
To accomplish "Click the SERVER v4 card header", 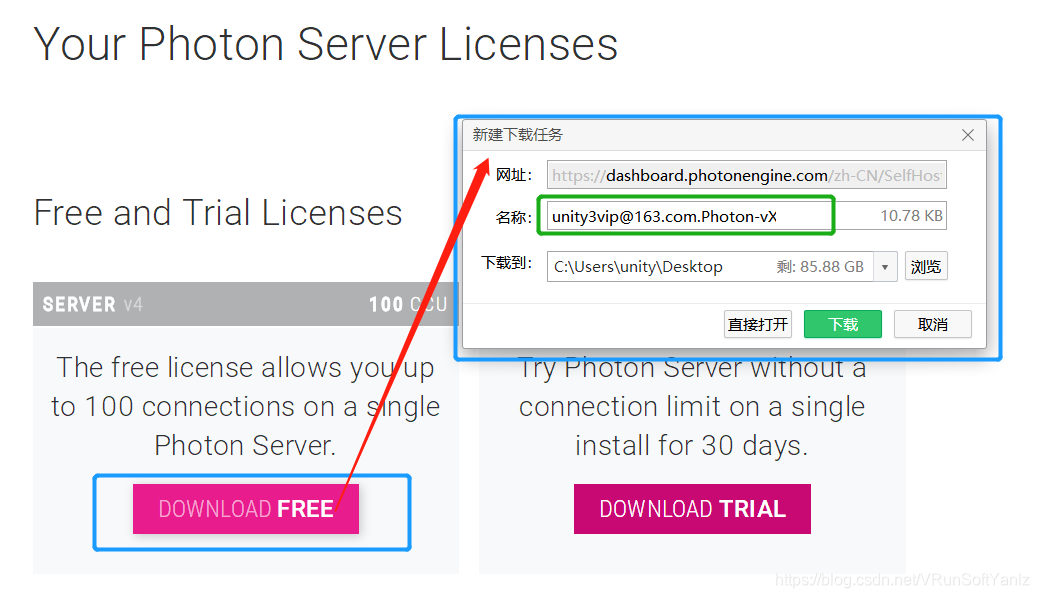I will point(246,304).
